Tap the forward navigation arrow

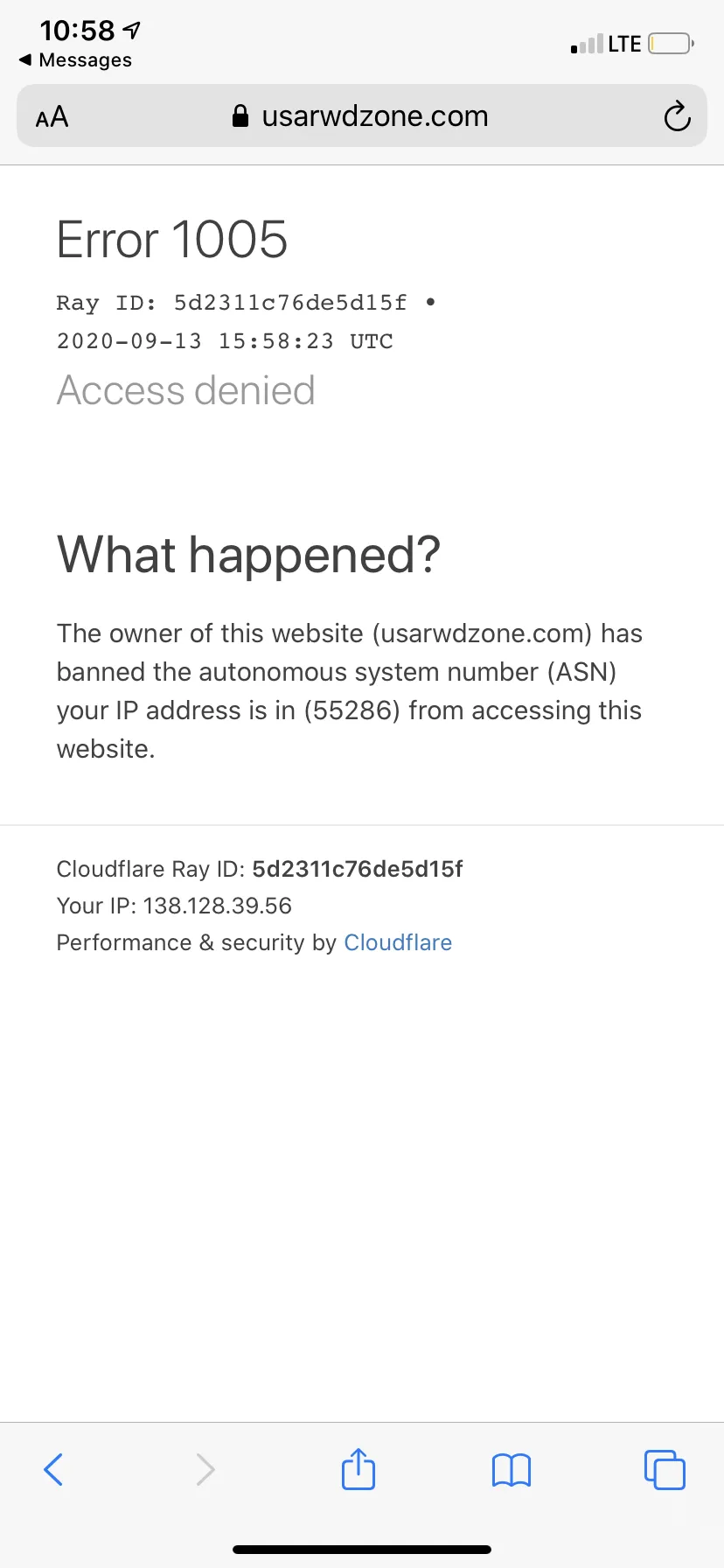coord(205,1469)
